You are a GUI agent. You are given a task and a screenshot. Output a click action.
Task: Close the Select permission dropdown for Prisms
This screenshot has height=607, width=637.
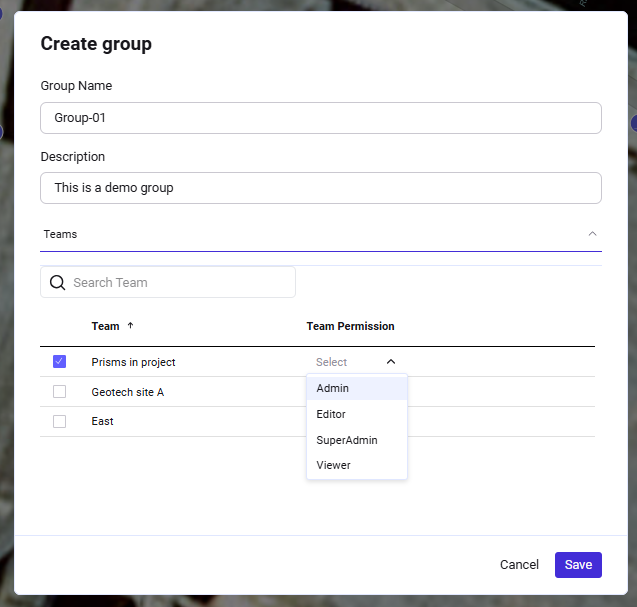coord(390,362)
